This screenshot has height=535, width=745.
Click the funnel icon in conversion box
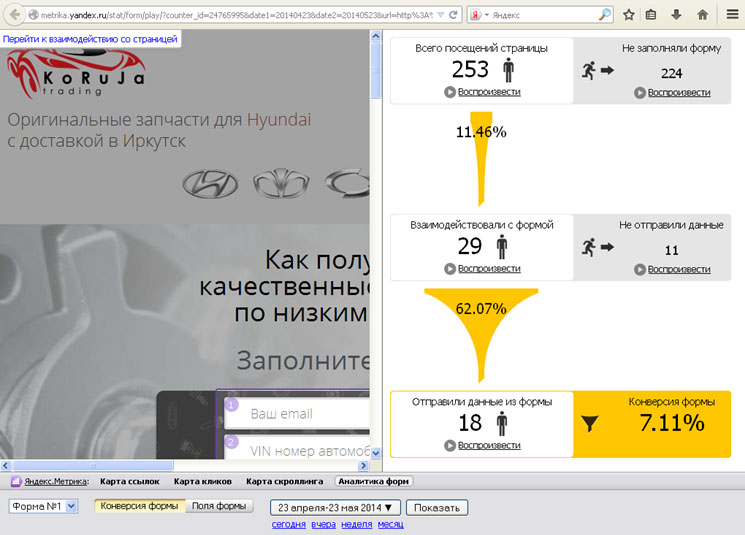[590, 424]
